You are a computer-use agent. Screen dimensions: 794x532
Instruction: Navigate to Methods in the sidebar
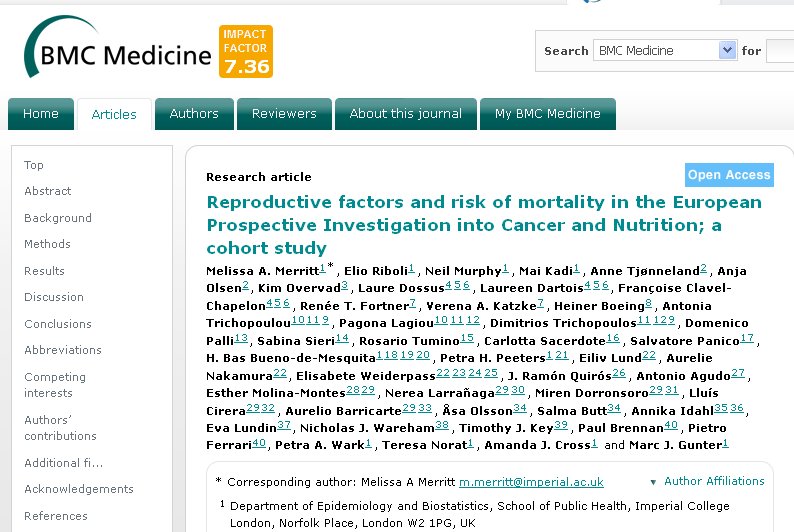[x=47, y=244]
